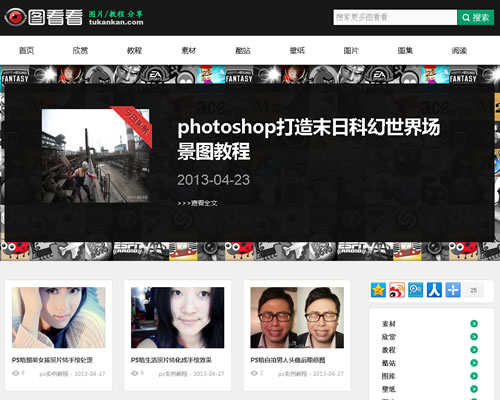
Task: Open the 首页 navigation tab
Action: pos(27,51)
